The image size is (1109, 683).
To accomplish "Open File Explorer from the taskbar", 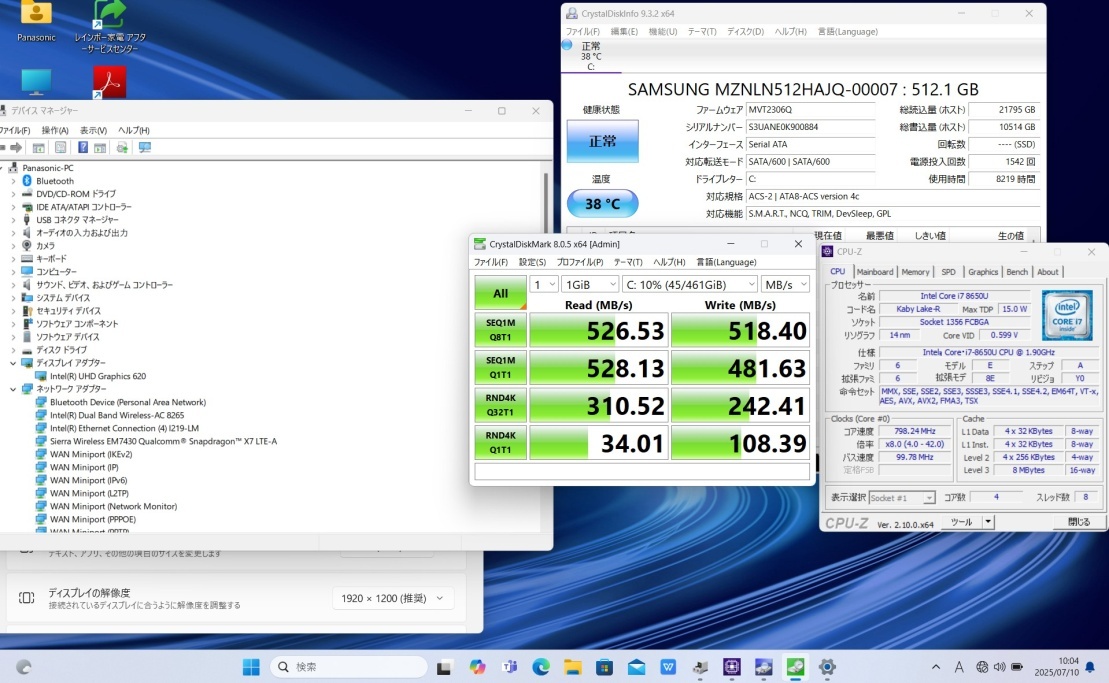I will click(x=573, y=667).
